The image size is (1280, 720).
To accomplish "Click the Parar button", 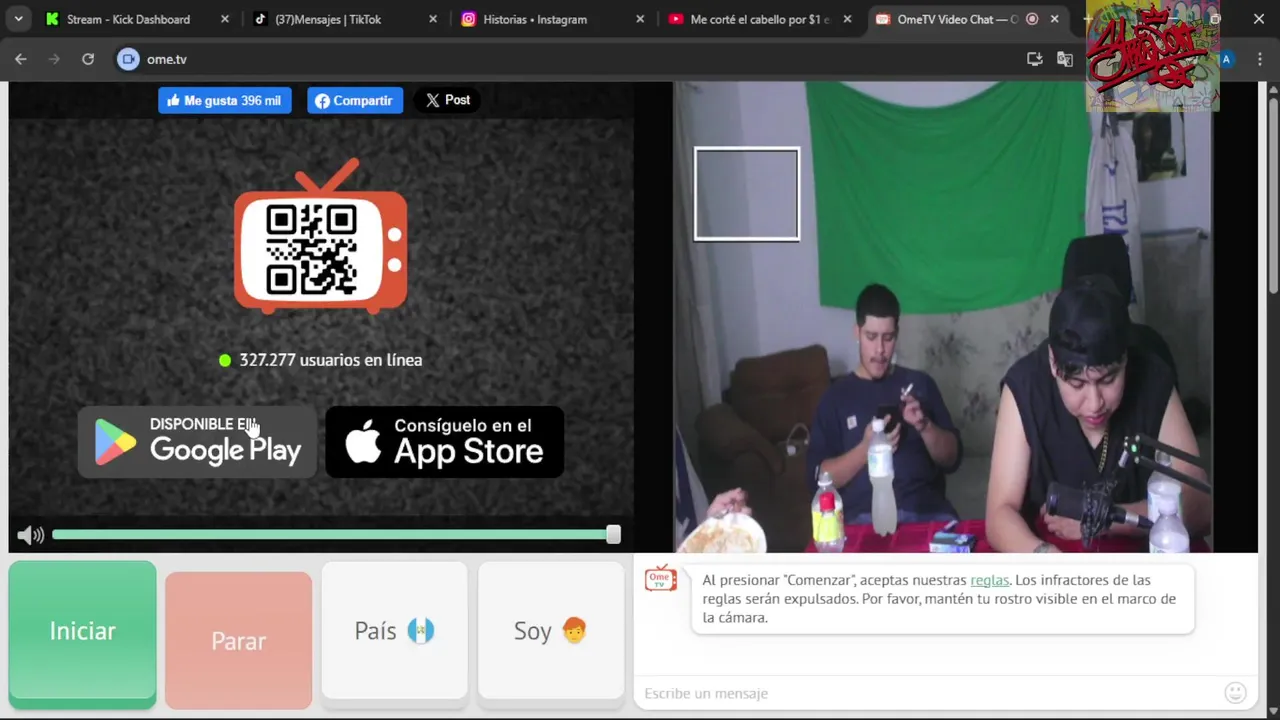I will coord(238,641).
